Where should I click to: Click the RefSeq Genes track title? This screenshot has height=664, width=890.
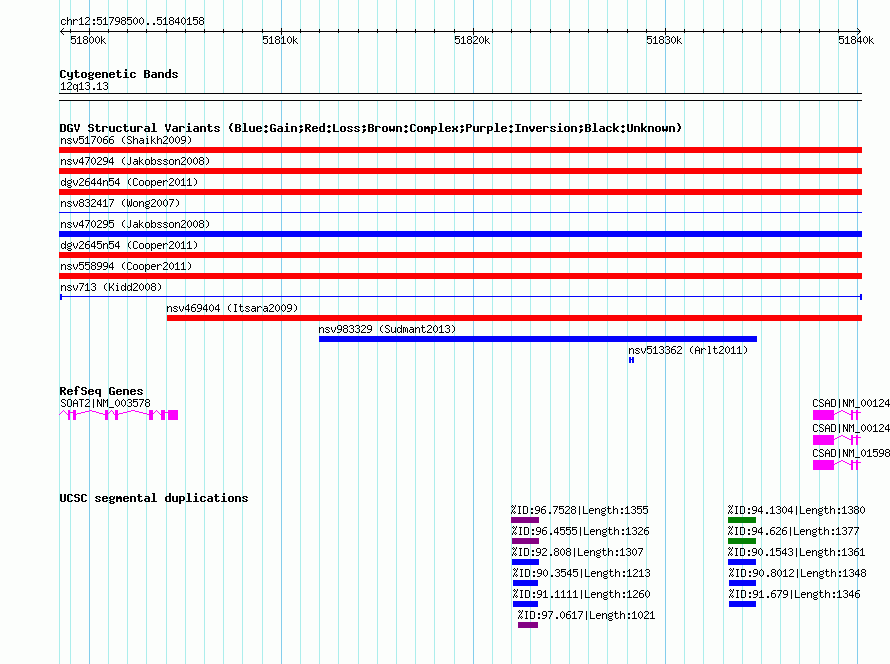[101, 390]
